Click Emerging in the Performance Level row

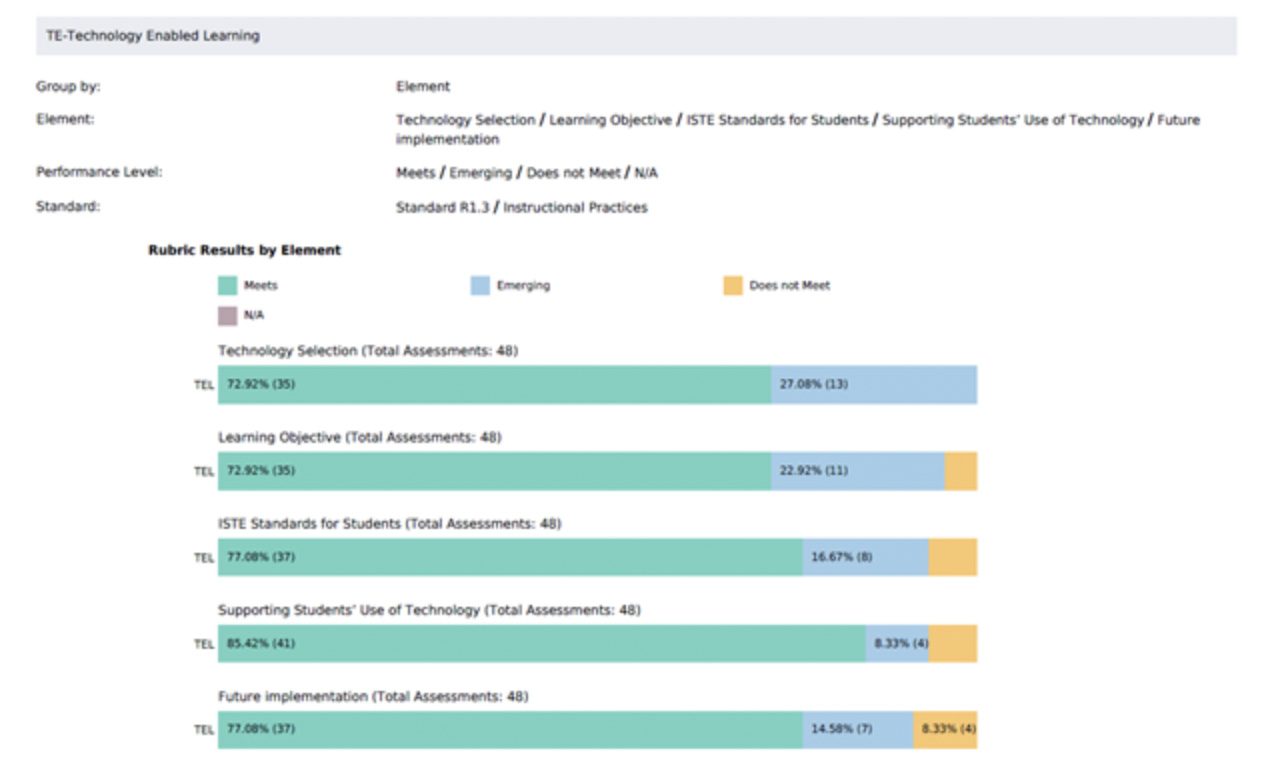(480, 173)
